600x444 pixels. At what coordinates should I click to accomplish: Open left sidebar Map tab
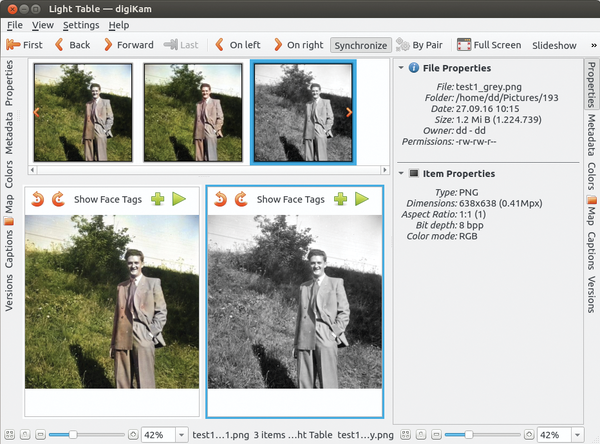coord(9,209)
